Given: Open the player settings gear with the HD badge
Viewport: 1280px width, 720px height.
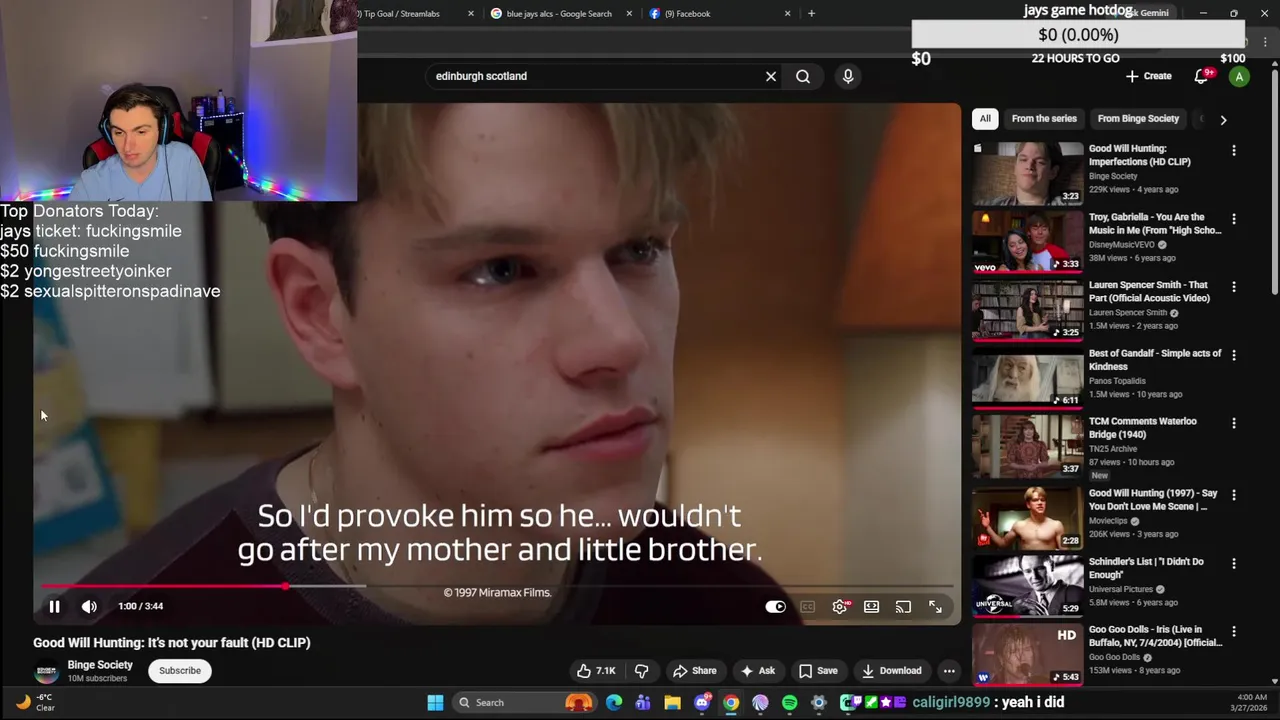Looking at the screenshot, I should 840,606.
